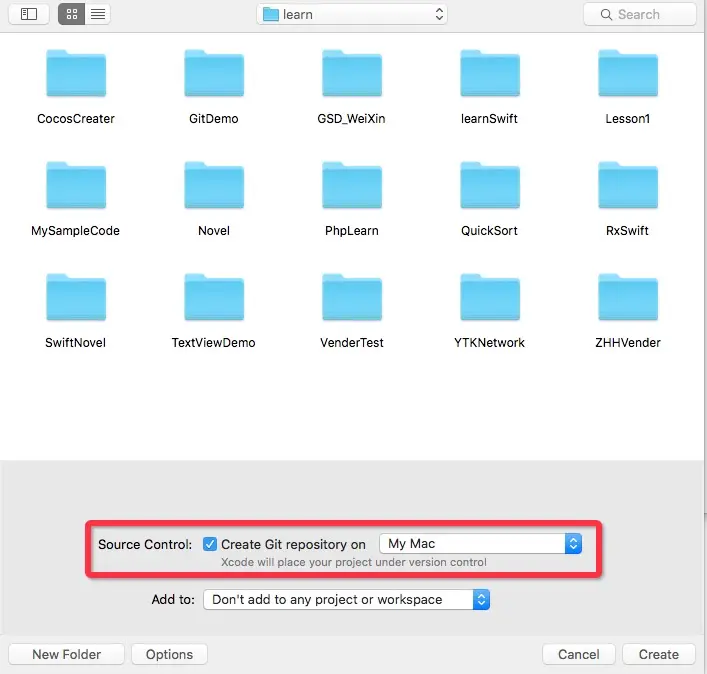This screenshot has width=707, height=674.
Task: Select the Novel folder icon
Action: pos(214,185)
